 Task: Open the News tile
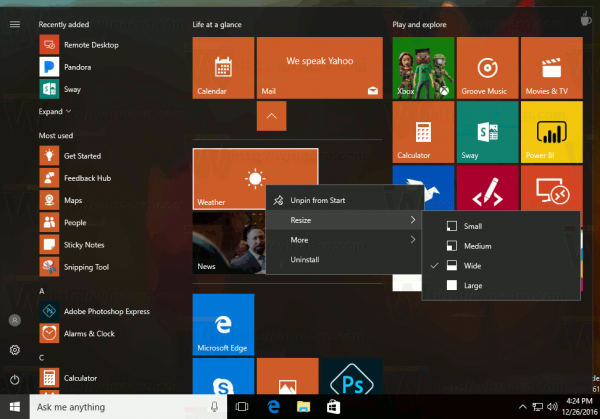[x=228, y=243]
